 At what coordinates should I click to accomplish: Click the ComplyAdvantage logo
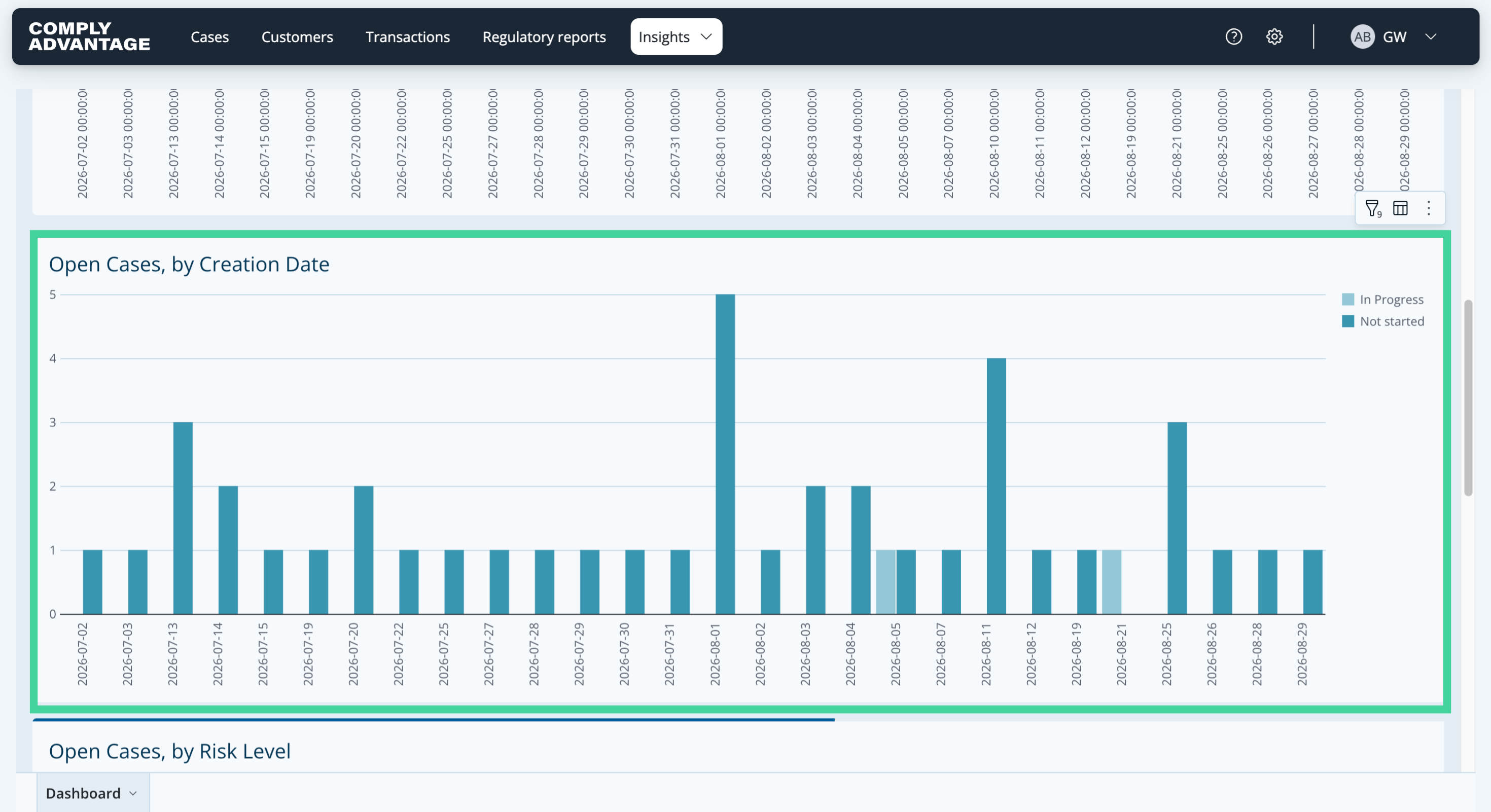89,36
